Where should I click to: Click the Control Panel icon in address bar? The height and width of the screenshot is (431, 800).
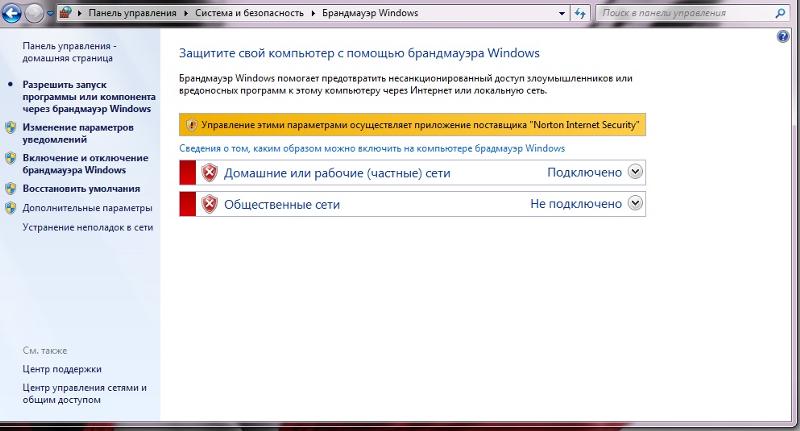point(65,12)
